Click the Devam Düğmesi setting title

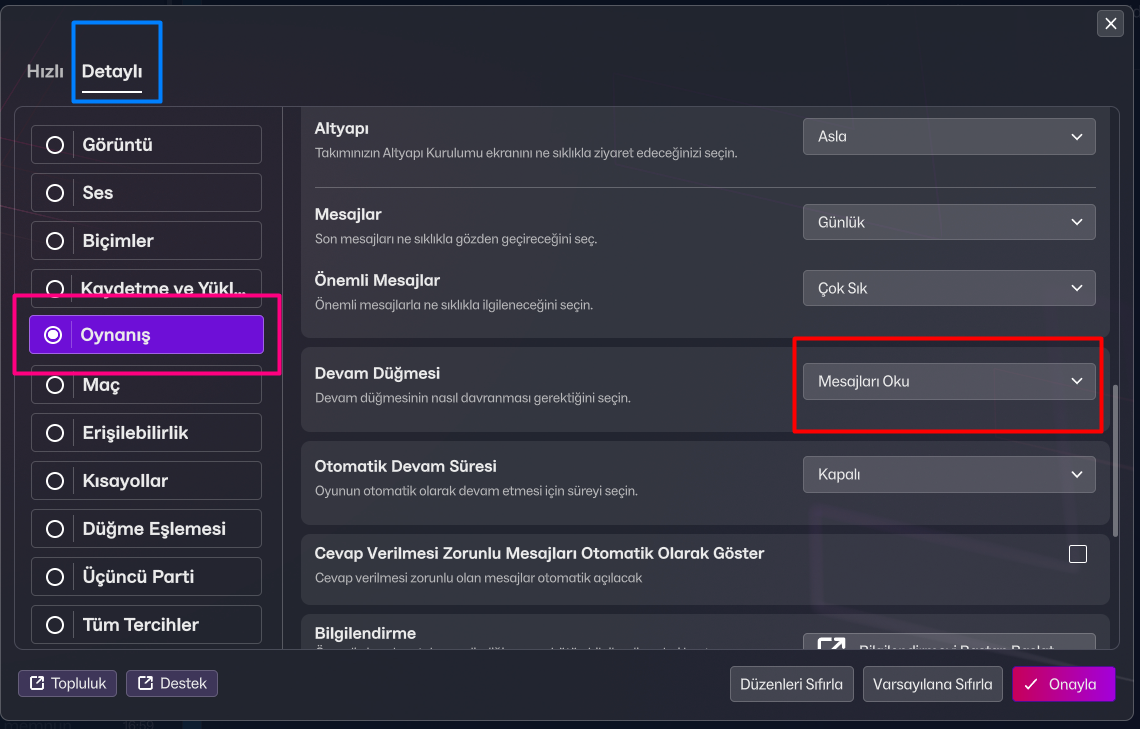point(377,373)
